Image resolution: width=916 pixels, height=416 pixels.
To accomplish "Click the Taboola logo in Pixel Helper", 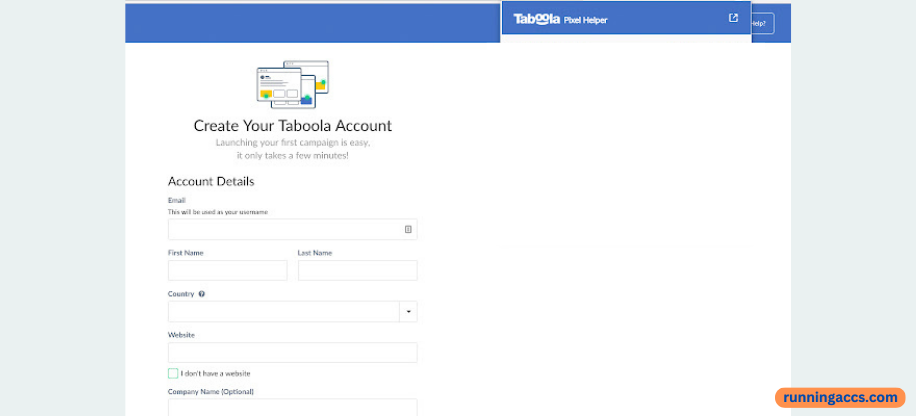I will [537, 19].
